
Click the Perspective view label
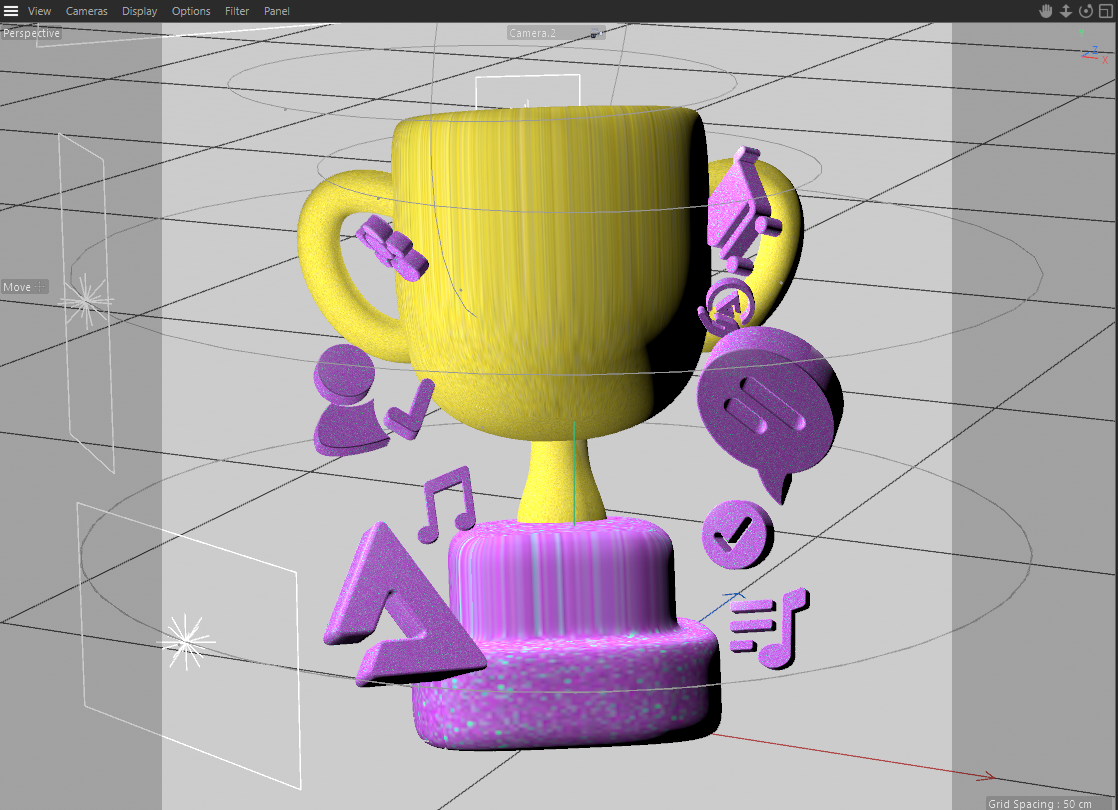(31, 33)
